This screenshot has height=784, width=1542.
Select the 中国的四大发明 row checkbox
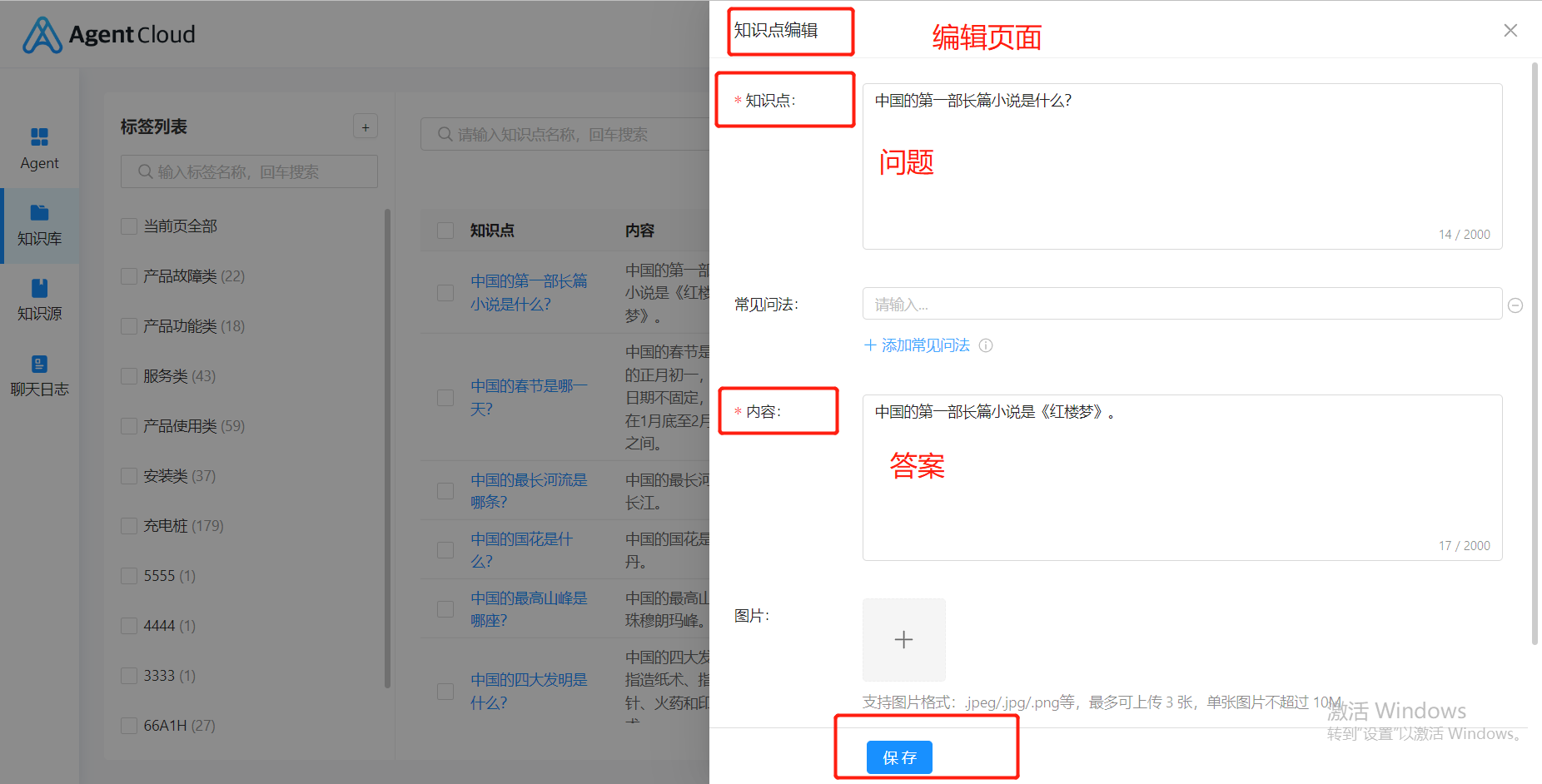(445, 692)
